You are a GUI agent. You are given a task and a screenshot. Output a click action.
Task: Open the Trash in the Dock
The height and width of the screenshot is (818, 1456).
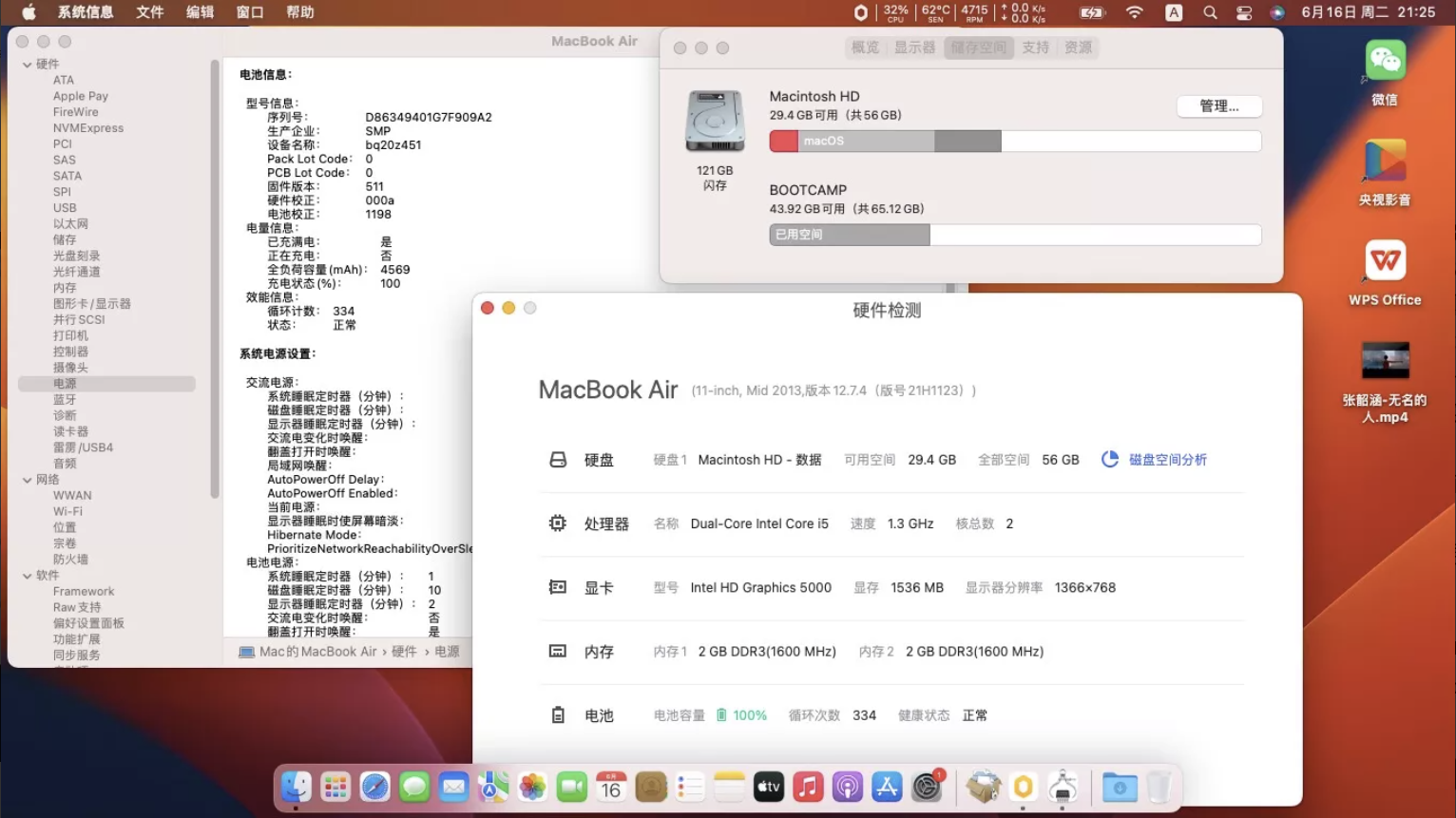1159,787
